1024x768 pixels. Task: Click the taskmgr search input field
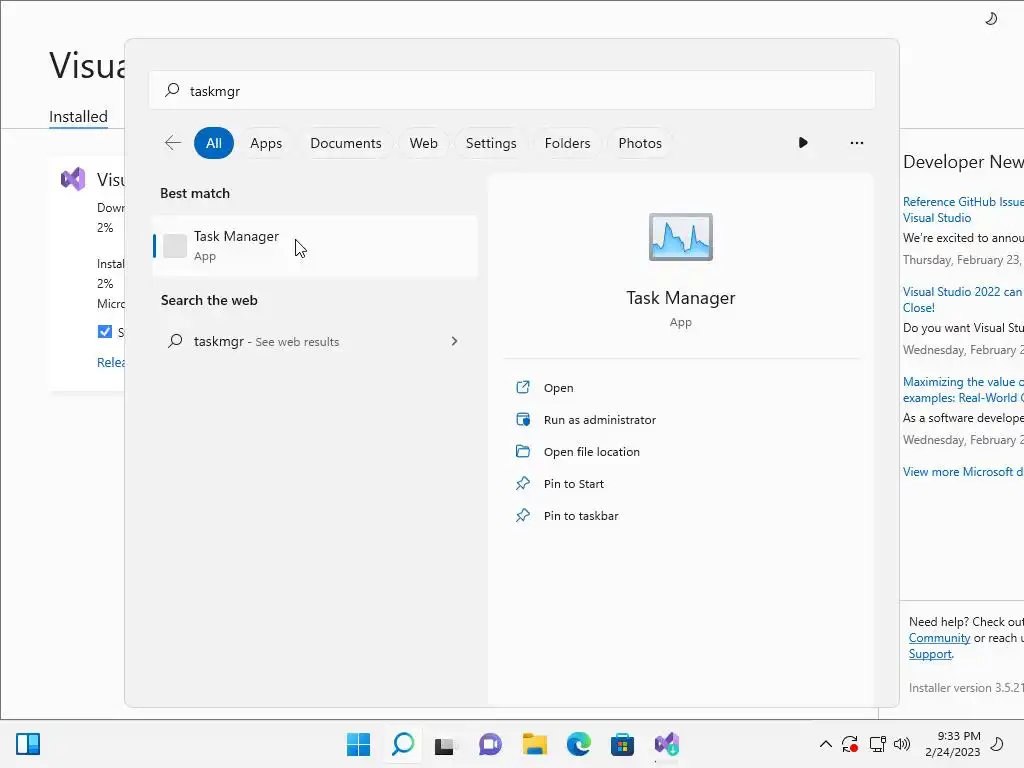512,91
